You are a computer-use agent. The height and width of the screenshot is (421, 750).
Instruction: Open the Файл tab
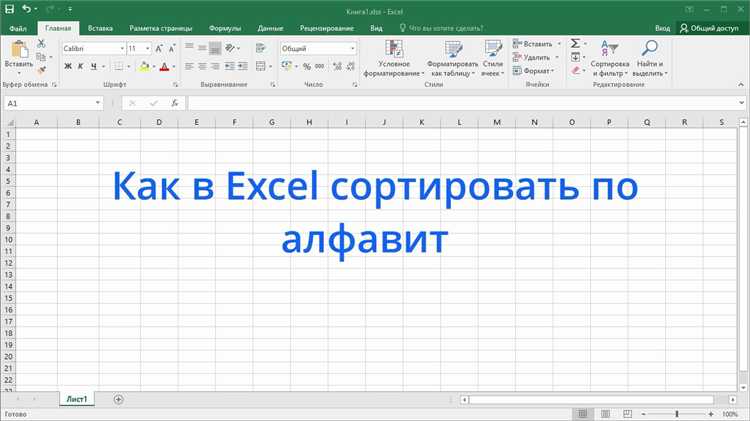click(18, 28)
